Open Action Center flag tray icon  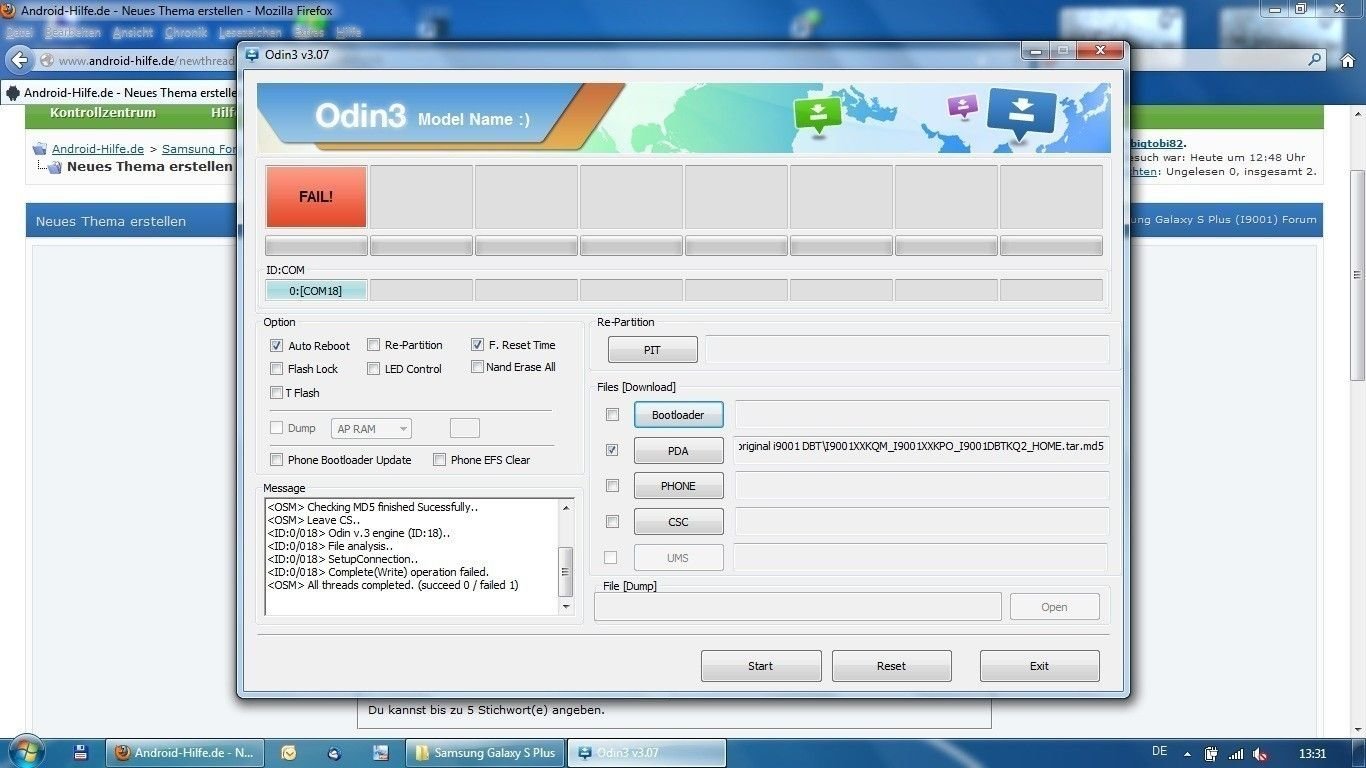(1211, 753)
